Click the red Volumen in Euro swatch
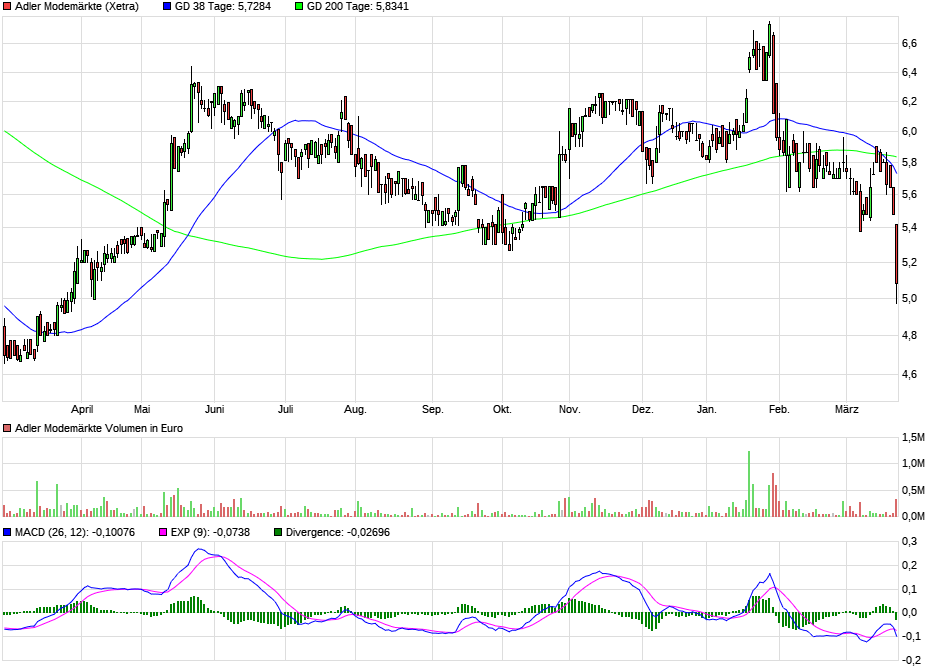Screen dimensions: 940x670 7,428
